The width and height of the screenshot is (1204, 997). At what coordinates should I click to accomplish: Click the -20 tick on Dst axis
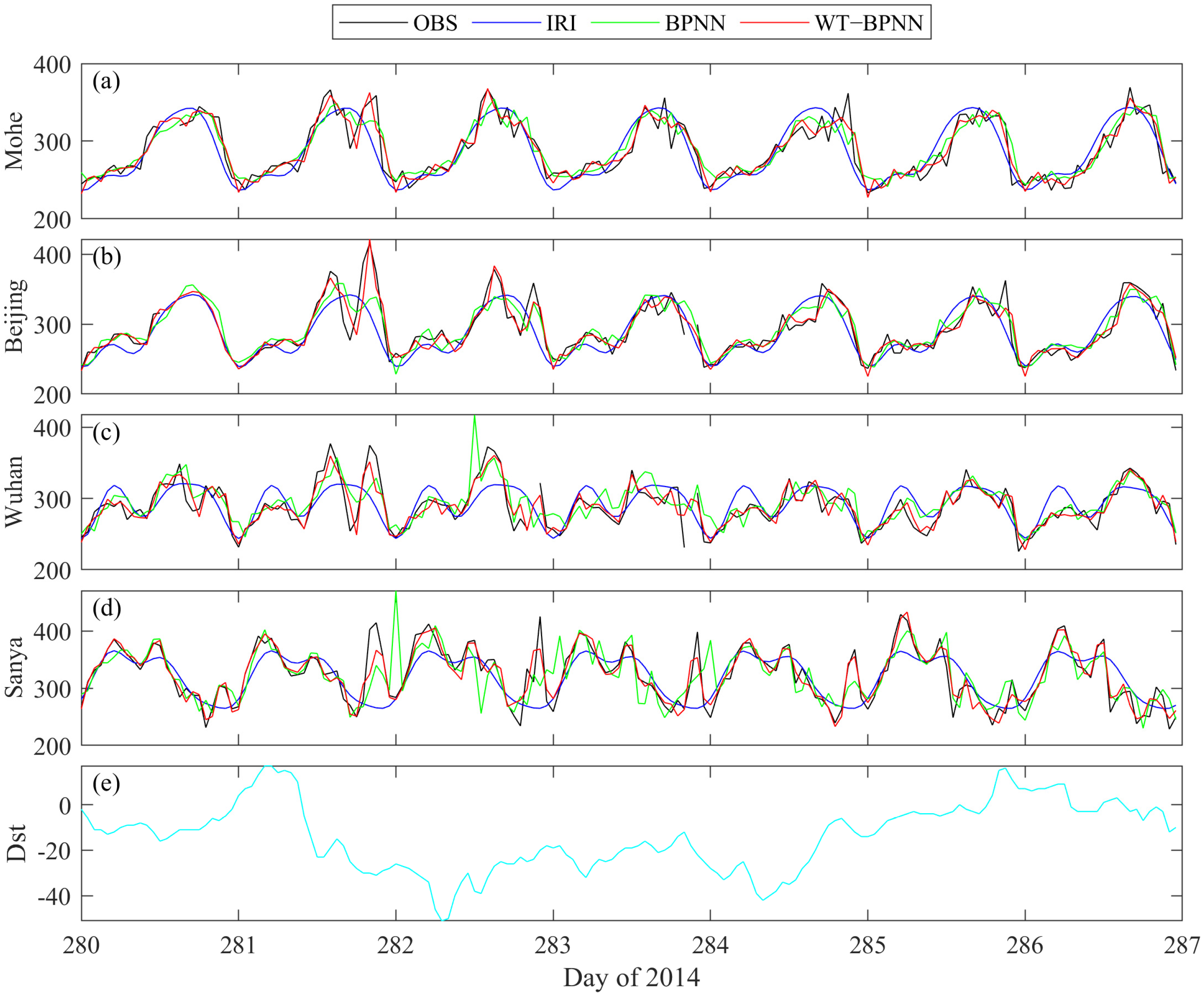pyautogui.click(x=54, y=852)
